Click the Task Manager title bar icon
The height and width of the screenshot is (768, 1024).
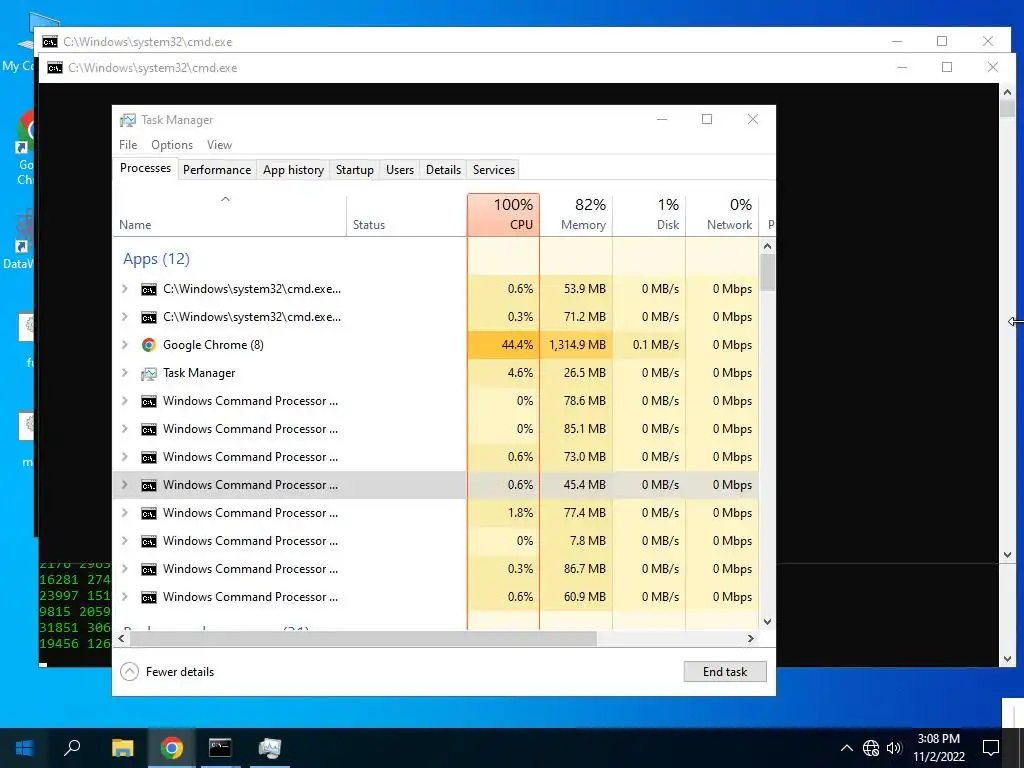point(128,120)
